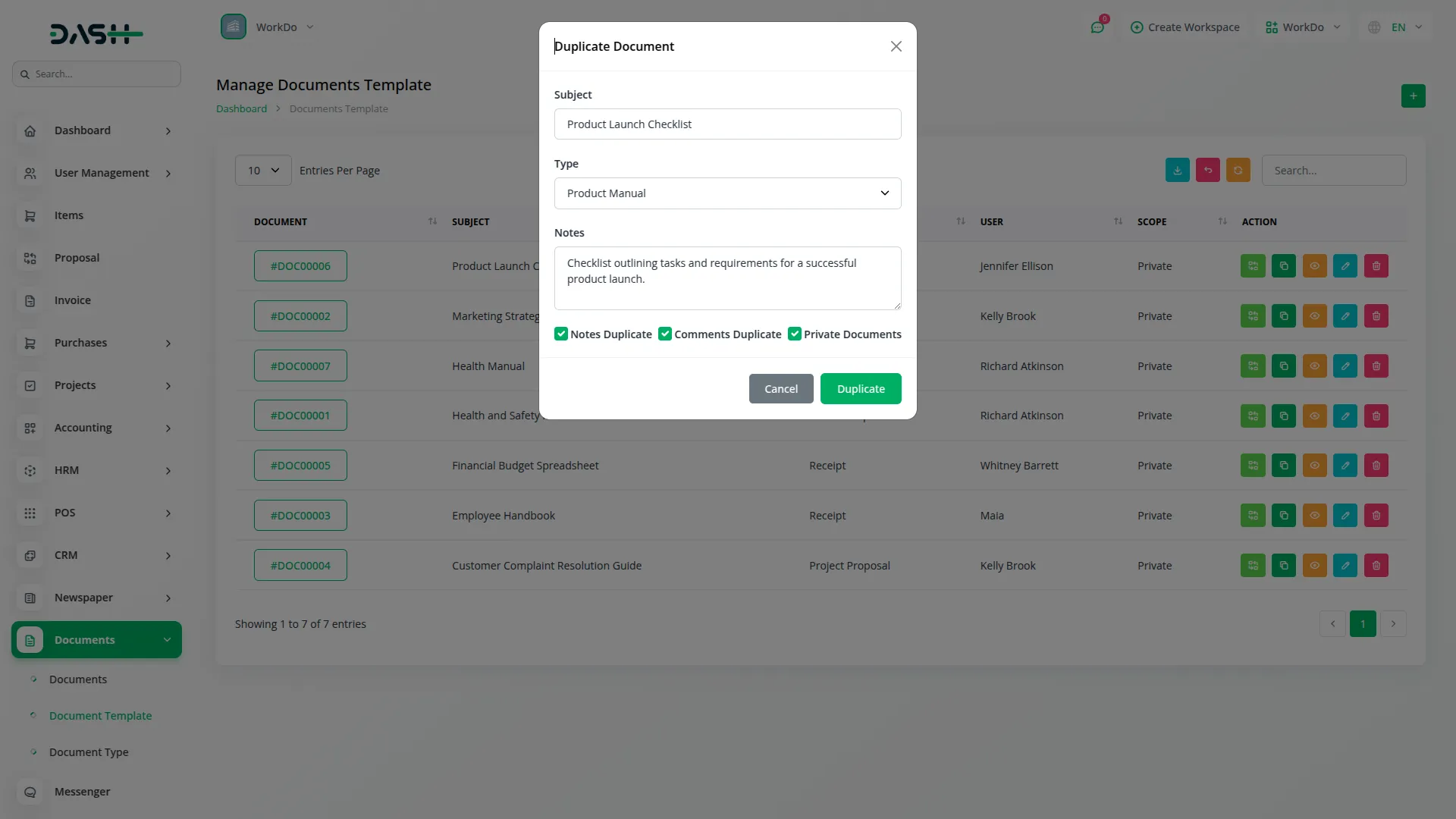
Task: Uncheck the Notes Duplicate checkbox
Action: pyautogui.click(x=560, y=334)
